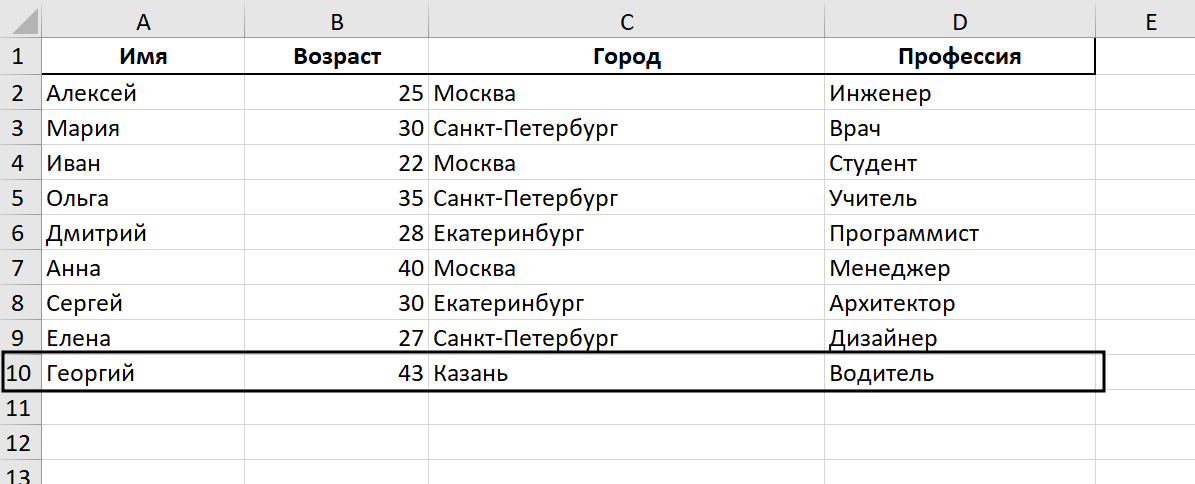1195x484 pixels.
Task: Select the 'Архитектор' cell
Action: click(960, 304)
